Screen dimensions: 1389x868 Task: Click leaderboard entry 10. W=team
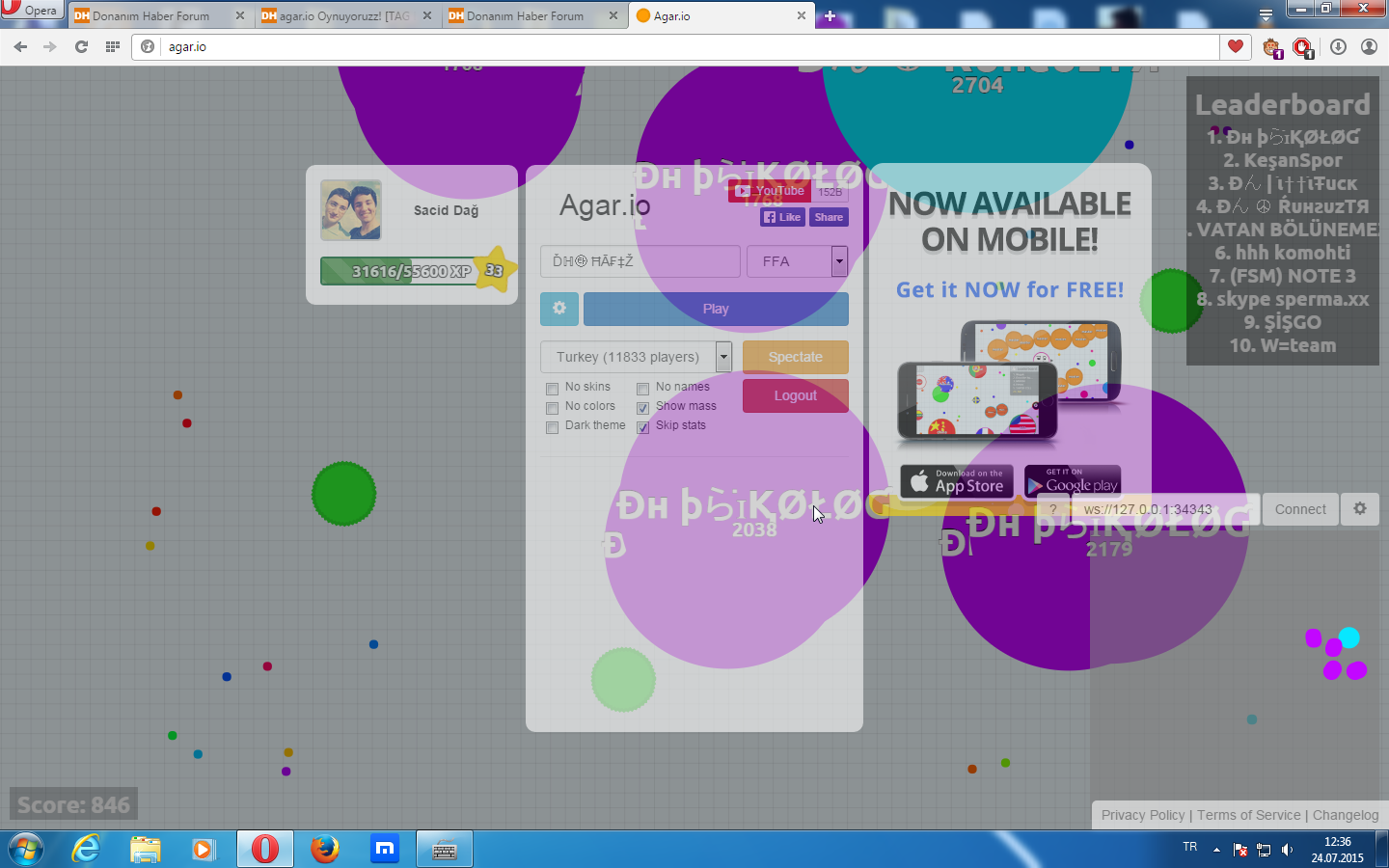(x=1283, y=345)
